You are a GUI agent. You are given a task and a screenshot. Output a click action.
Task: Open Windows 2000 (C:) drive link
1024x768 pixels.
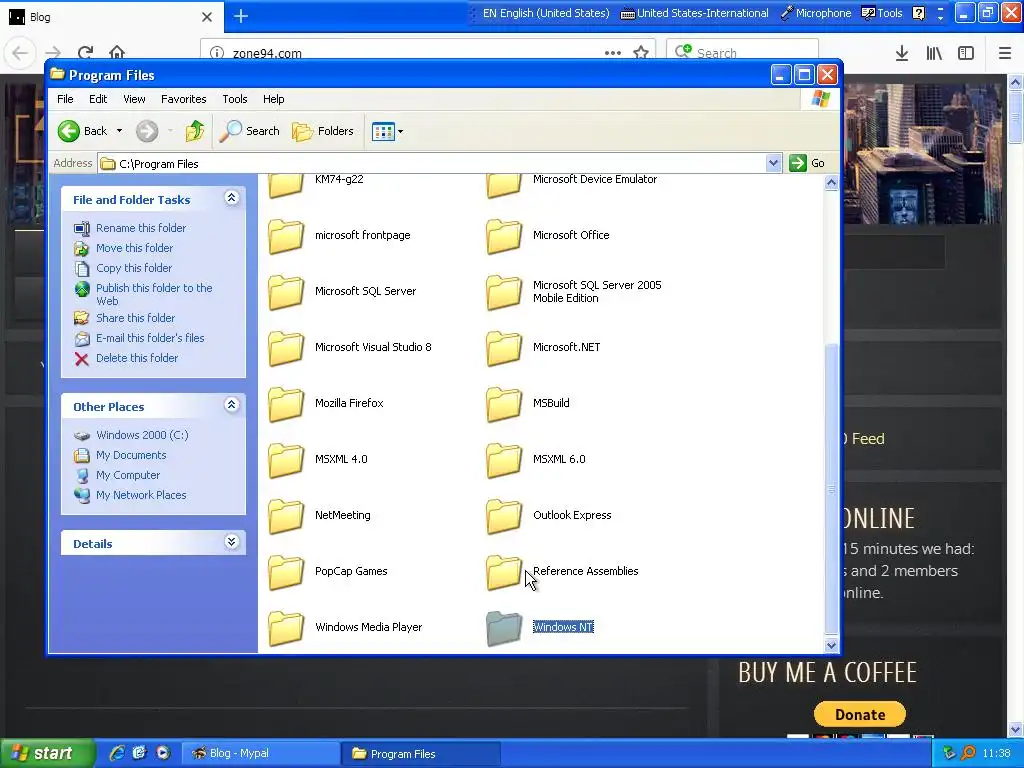[x=142, y=435]
